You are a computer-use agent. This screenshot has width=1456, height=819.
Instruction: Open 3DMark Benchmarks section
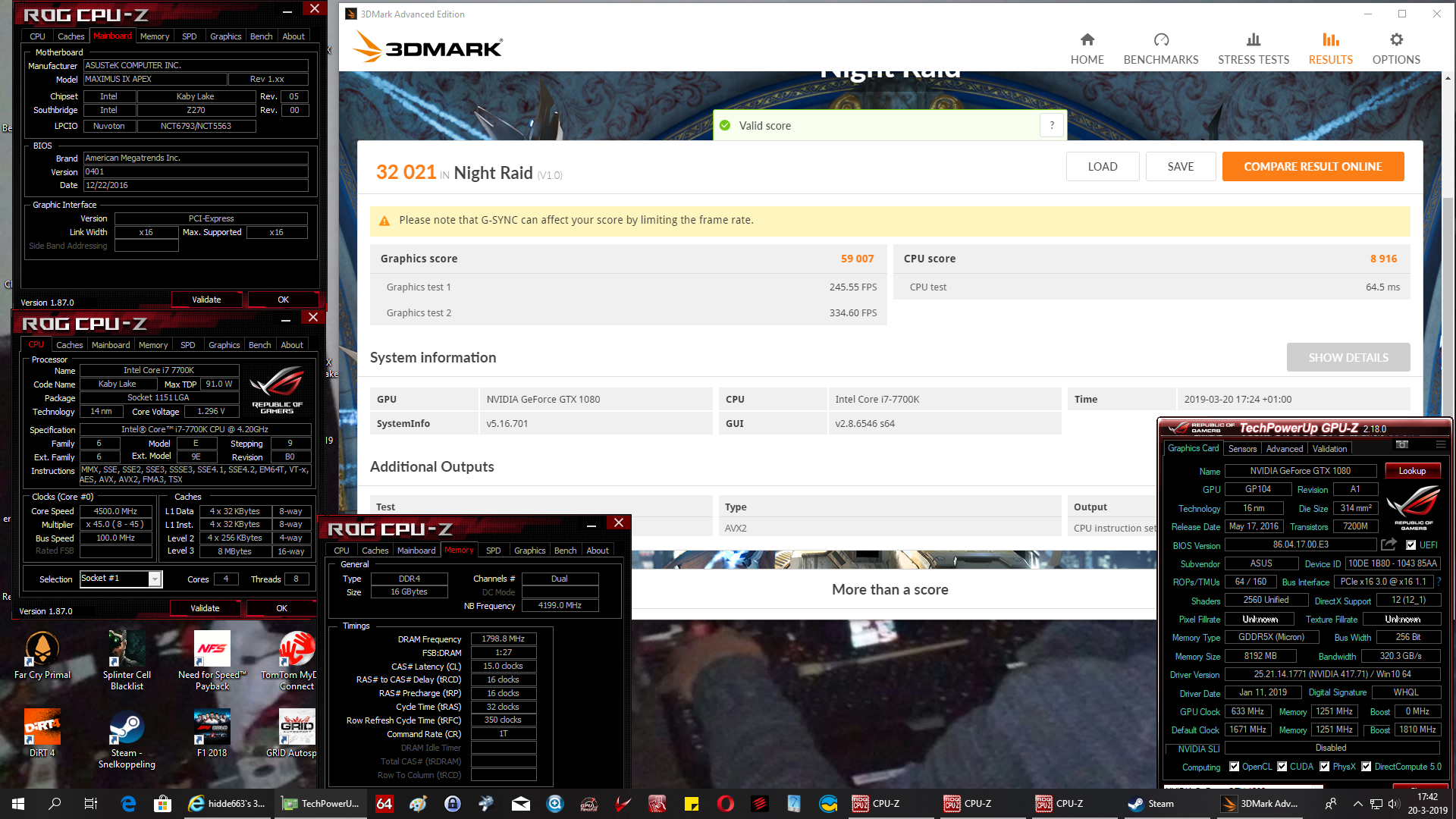(1161, 49)
